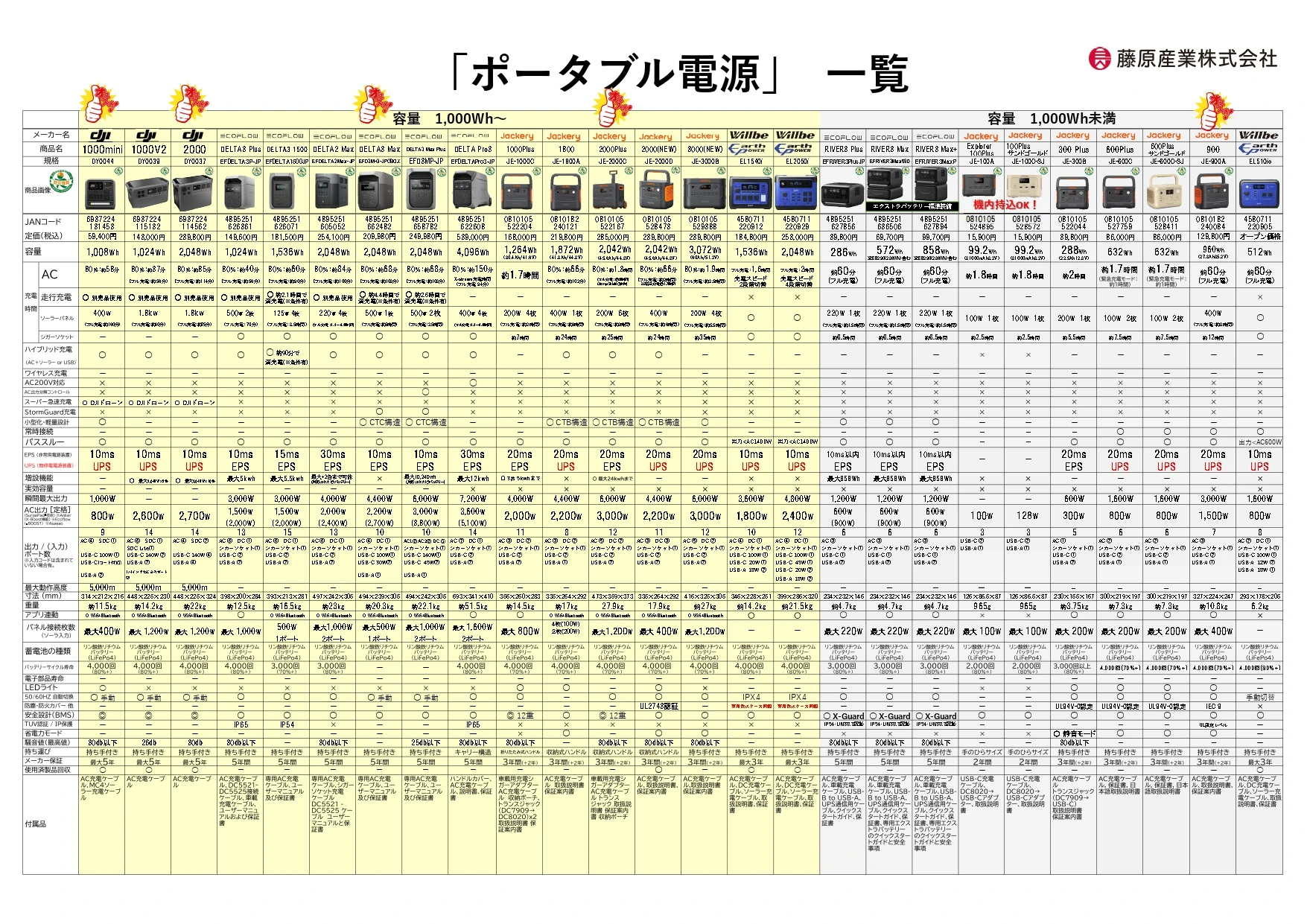
Task: Click the ポータブル電源 一覧 page title
Action: [x=681, y=74]
